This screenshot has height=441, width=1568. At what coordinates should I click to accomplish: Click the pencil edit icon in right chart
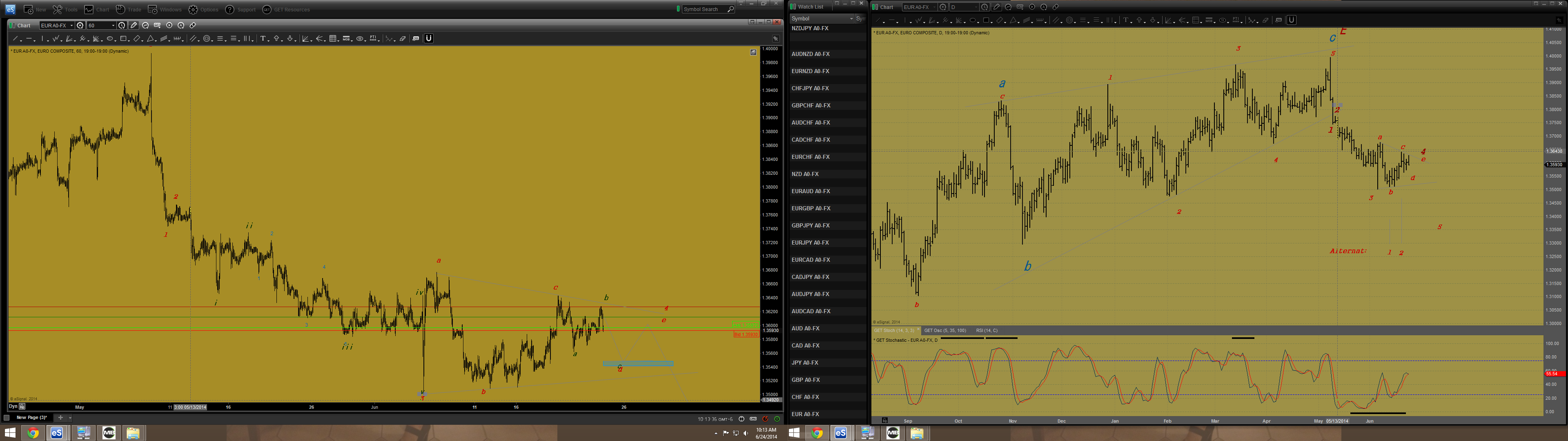tap(996, 7)
